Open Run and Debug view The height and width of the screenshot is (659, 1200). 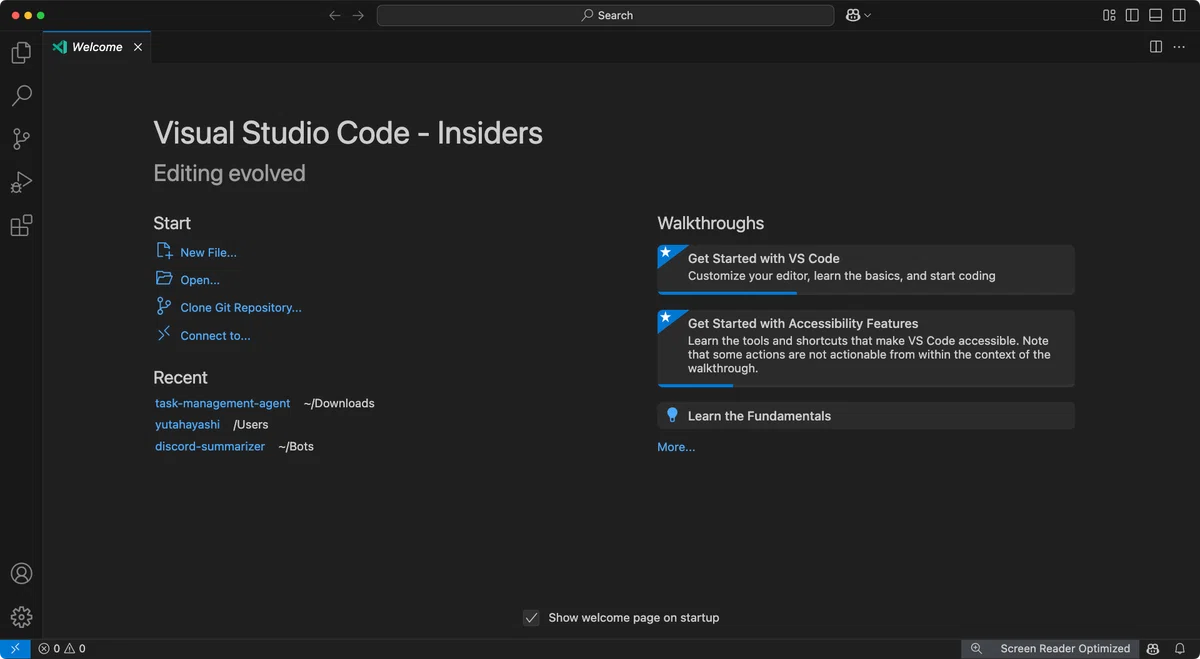(x=21, y=183)
